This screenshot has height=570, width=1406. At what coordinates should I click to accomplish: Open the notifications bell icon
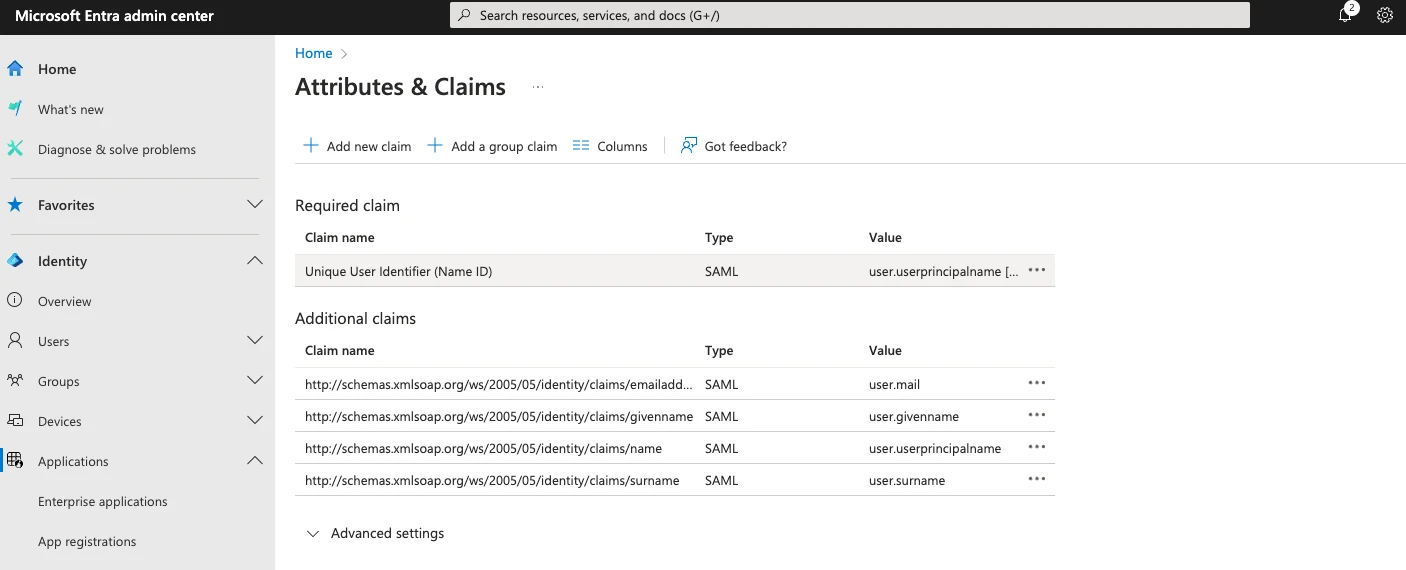[x=1345, y=15]
